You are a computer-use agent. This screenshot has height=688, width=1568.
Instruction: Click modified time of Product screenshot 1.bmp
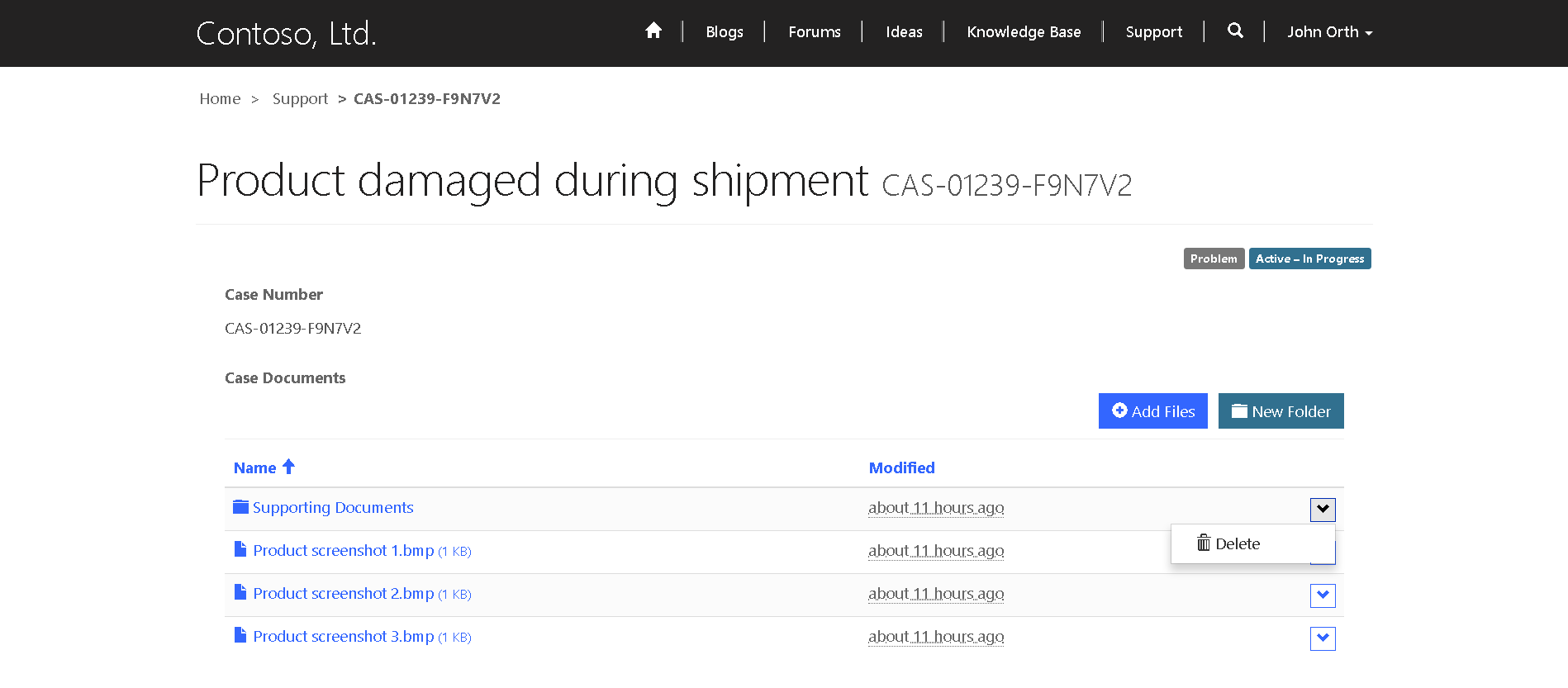click(x=936, y=551)
